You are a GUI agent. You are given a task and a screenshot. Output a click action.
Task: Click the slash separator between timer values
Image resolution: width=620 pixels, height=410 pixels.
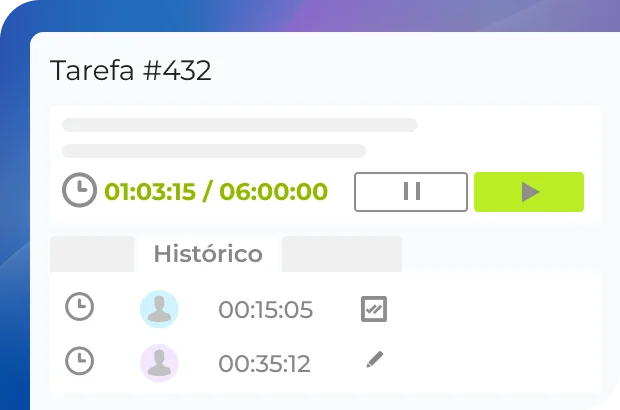[207, 192]
